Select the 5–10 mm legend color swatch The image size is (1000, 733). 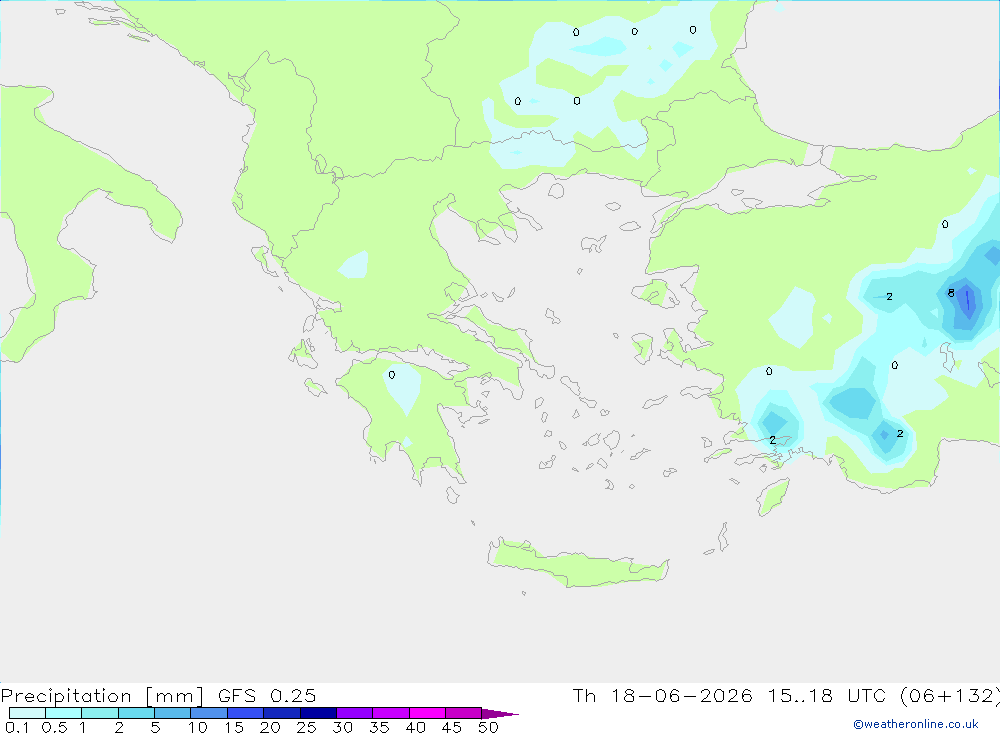173,713
